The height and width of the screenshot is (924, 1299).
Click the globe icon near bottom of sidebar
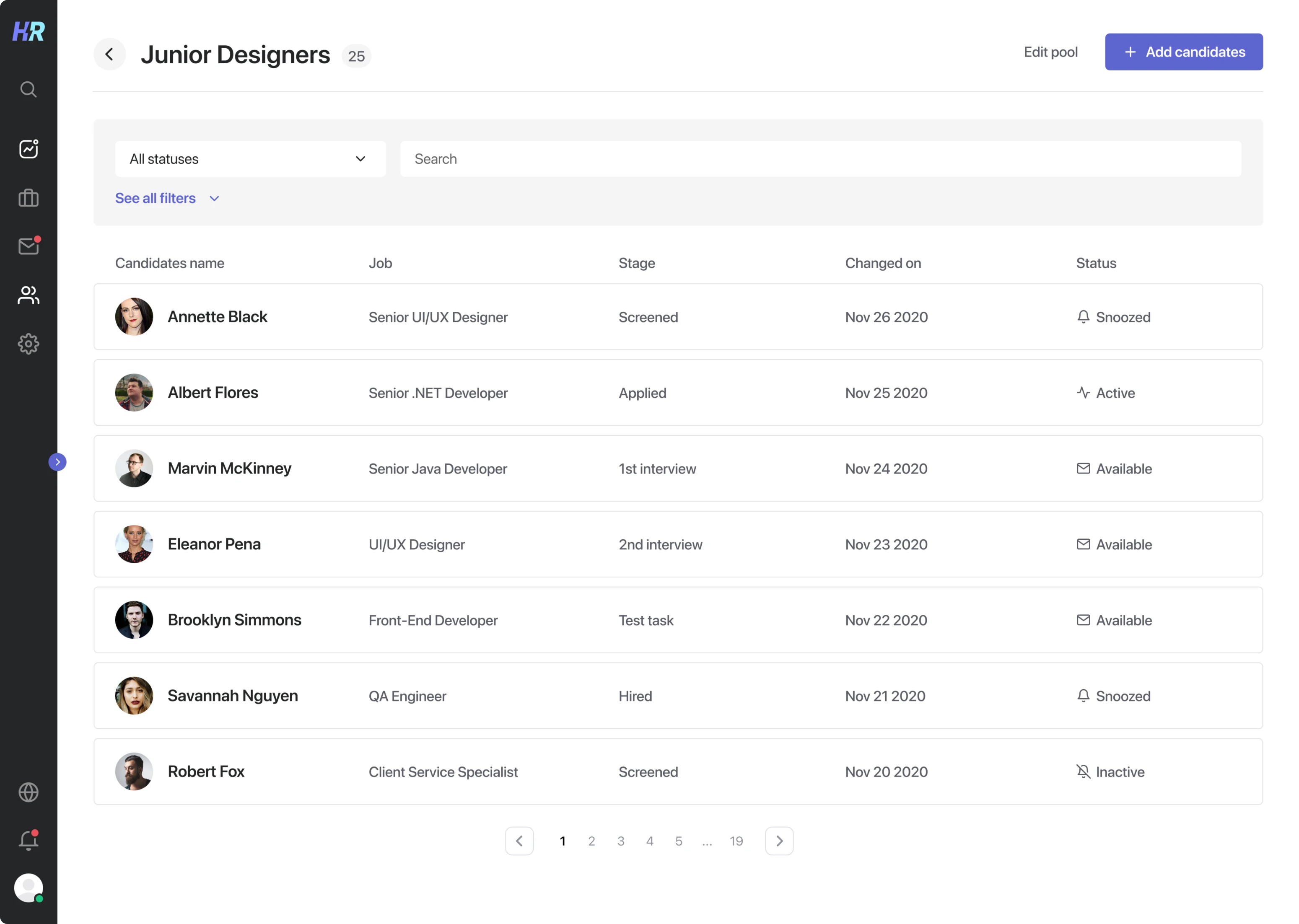coord(28,792)
